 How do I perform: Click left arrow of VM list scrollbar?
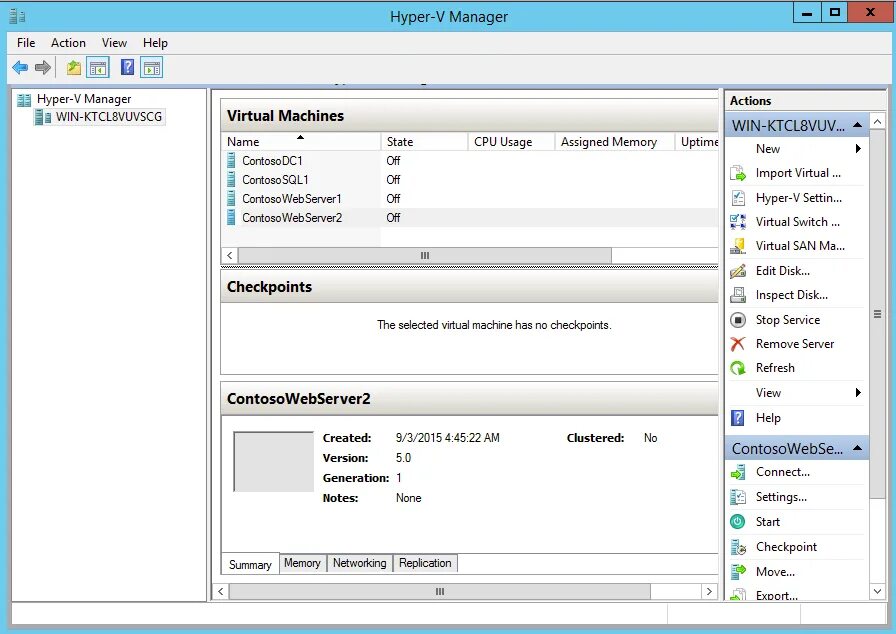[x=230, y=255]
